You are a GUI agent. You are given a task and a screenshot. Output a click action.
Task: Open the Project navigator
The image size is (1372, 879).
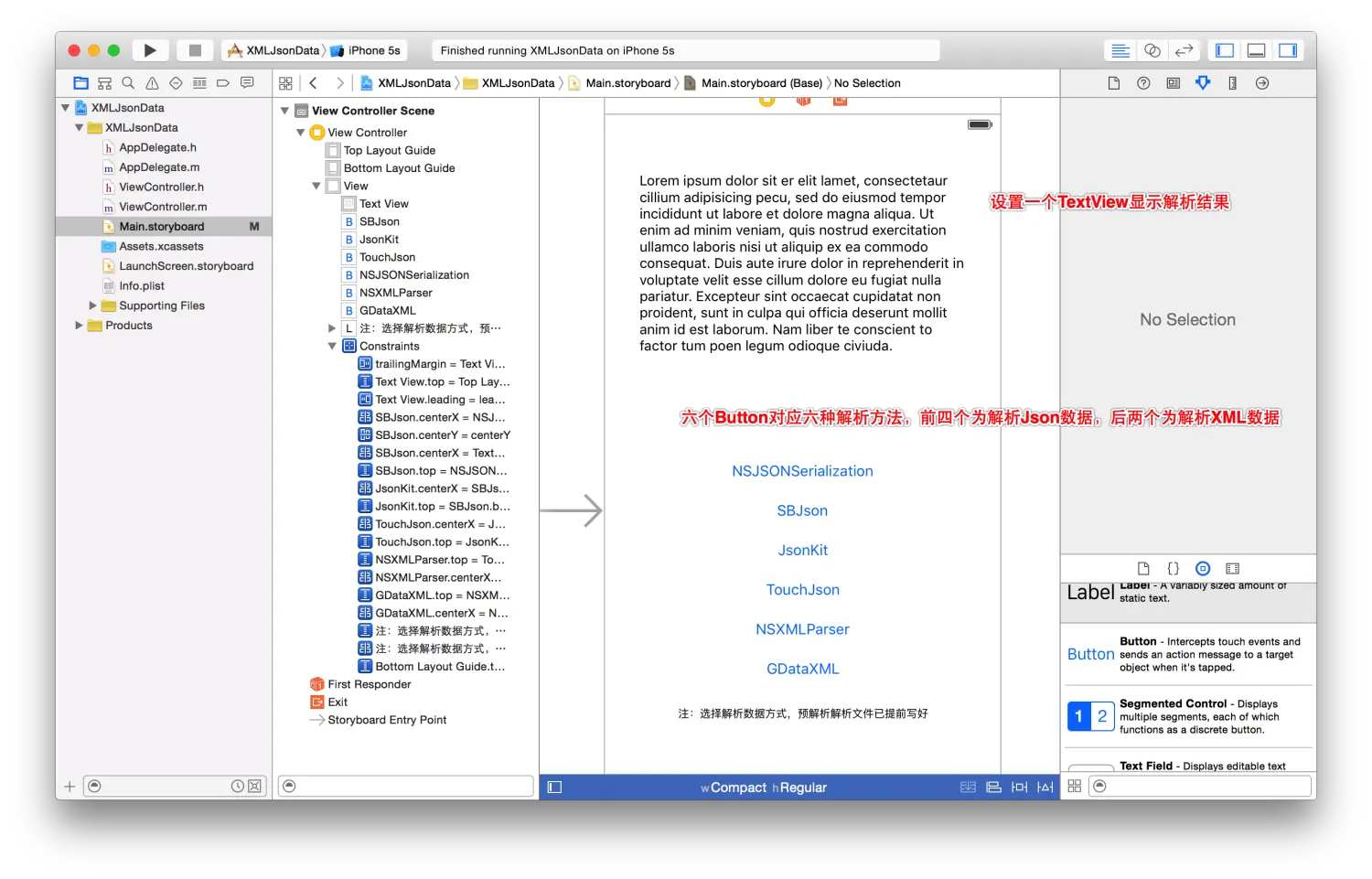(80, 83)
